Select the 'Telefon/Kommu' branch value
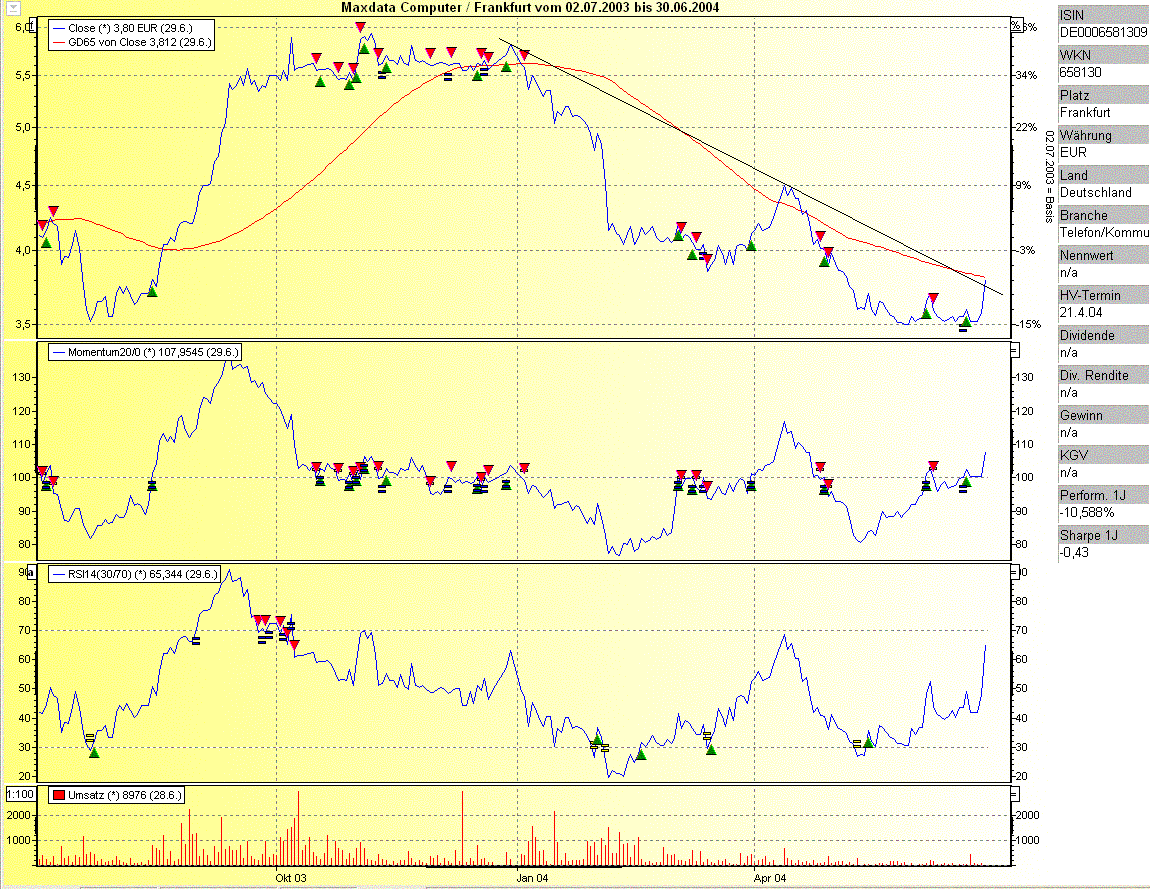This screenshot has height=889, width=1150. pos(1104,233)
